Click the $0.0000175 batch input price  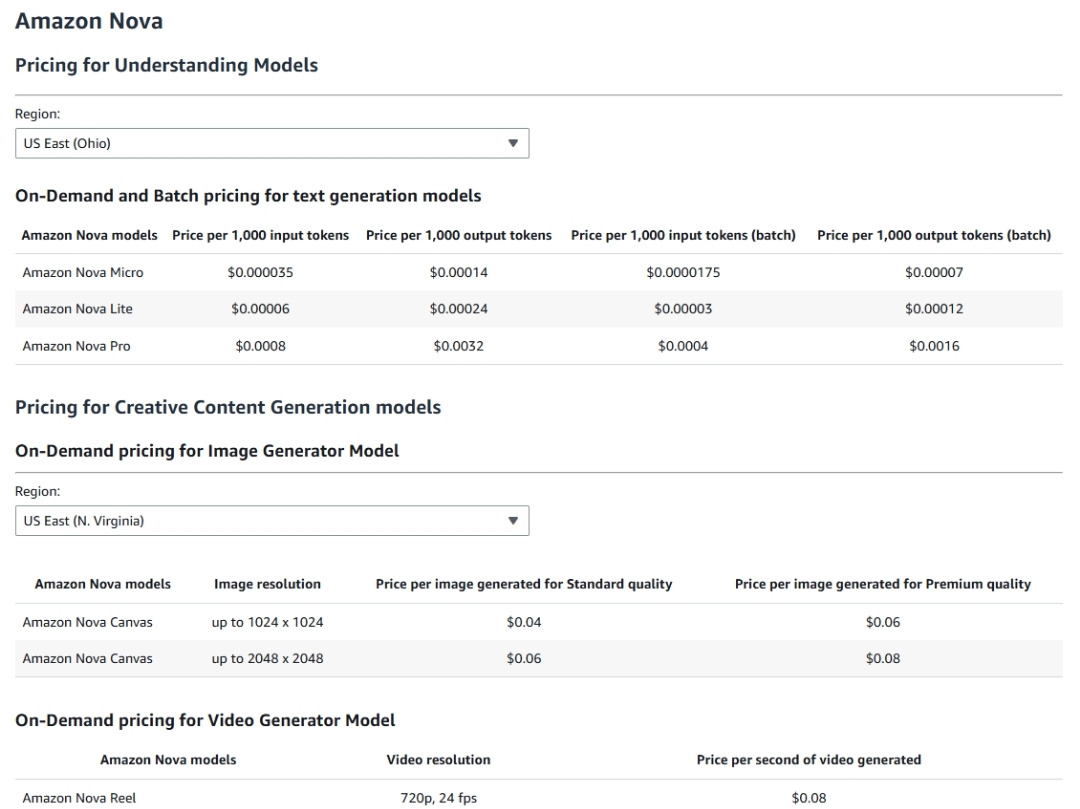[683, 273]
